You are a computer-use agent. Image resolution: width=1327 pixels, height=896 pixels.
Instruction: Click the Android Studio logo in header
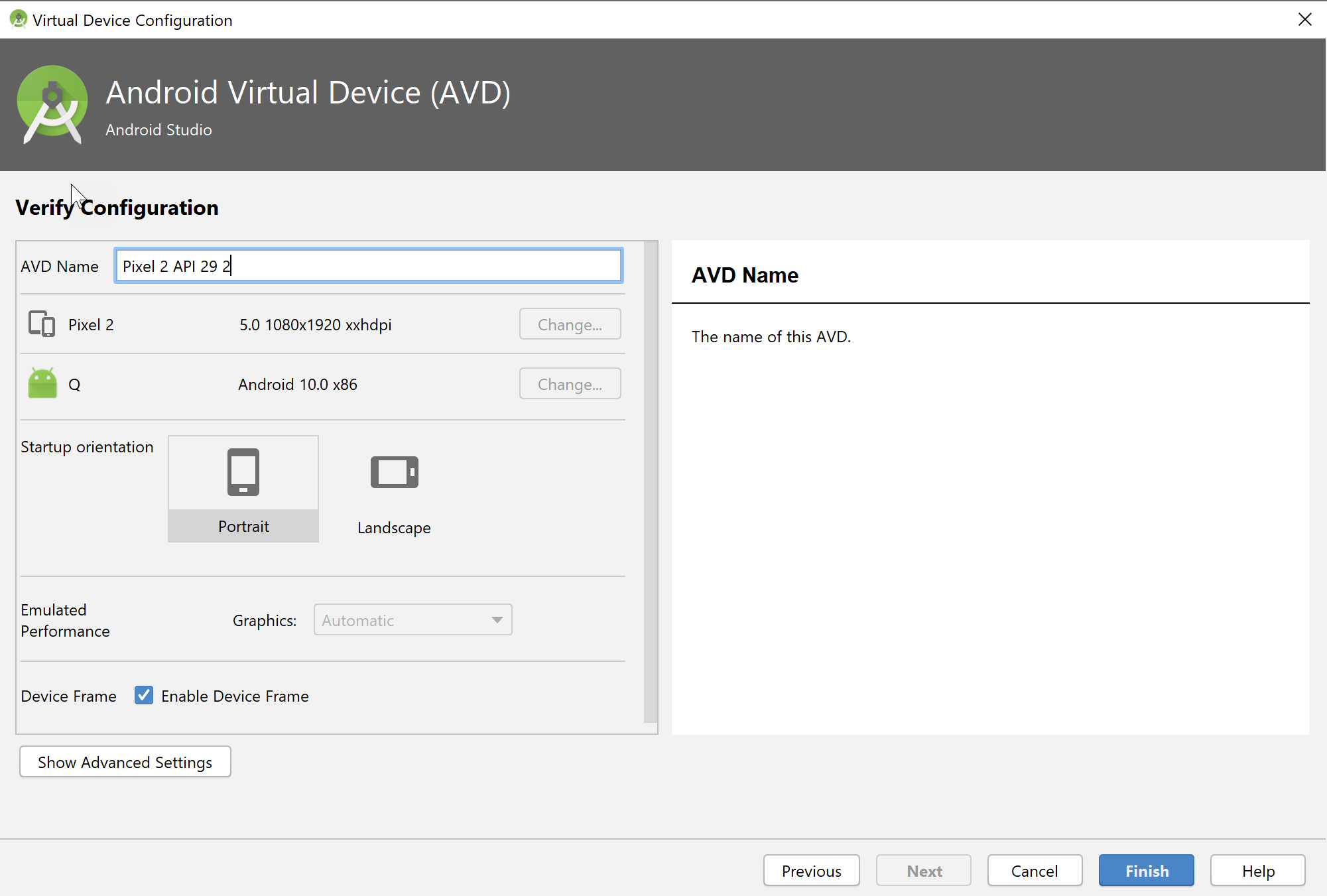[x=52, y=104]
